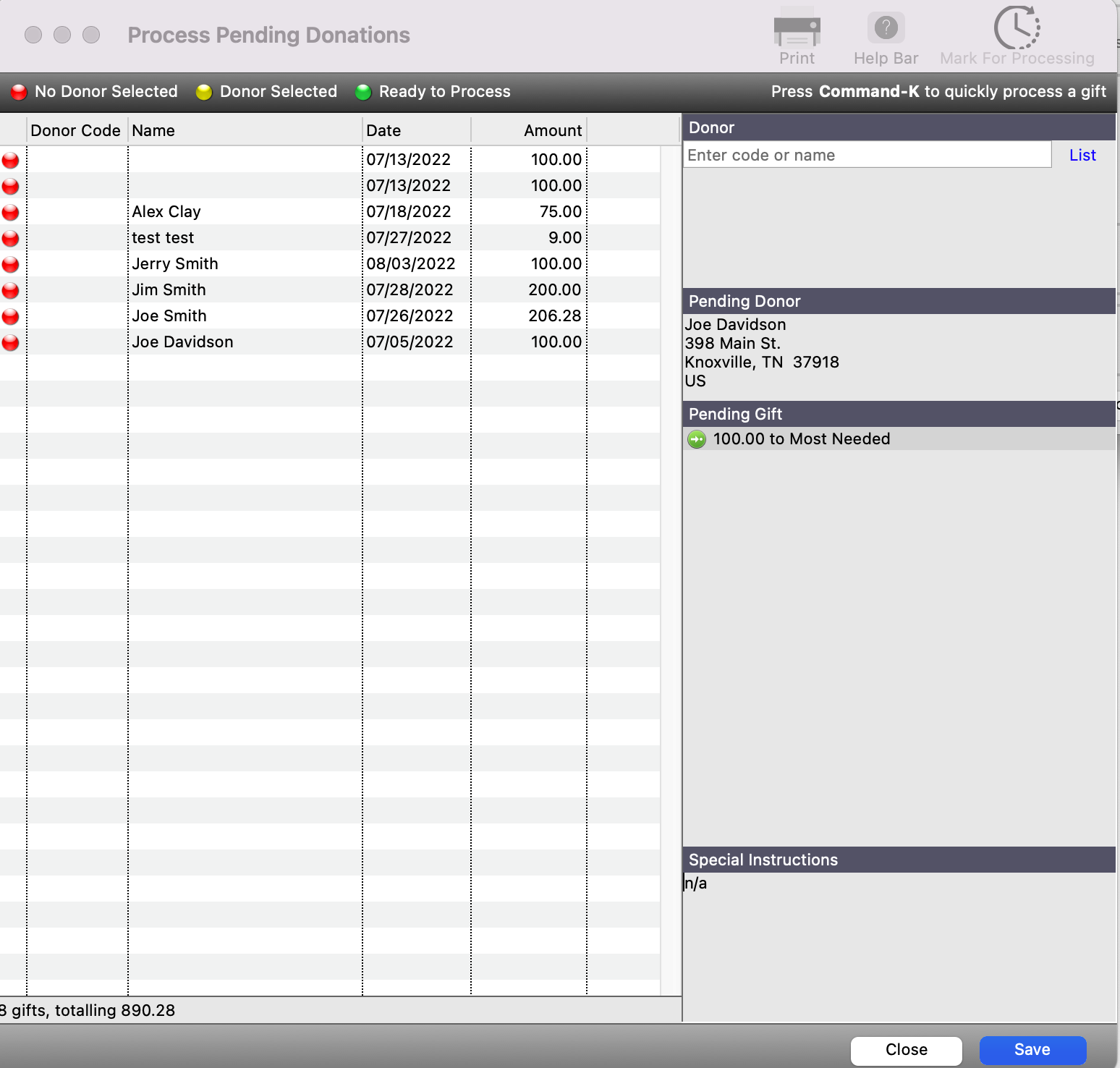Click red status dot for Joe Davidson

(11, 342)
